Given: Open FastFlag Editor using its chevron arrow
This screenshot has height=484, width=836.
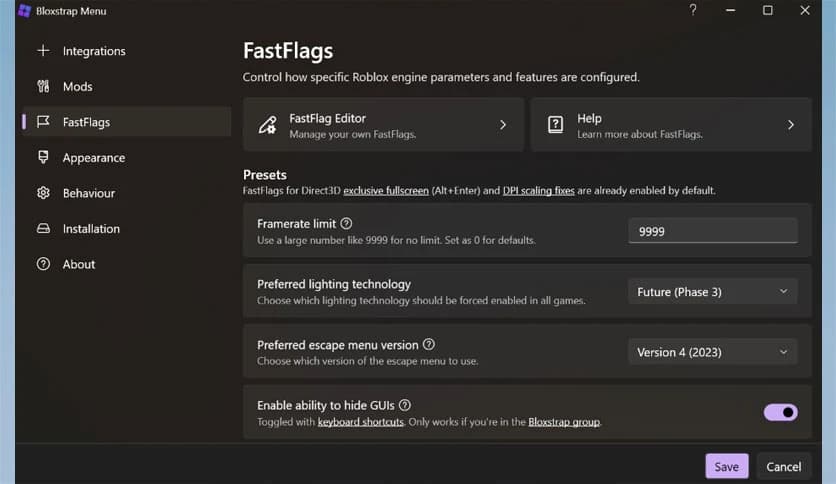Looking at the screenshot, I should click(503, 125).
